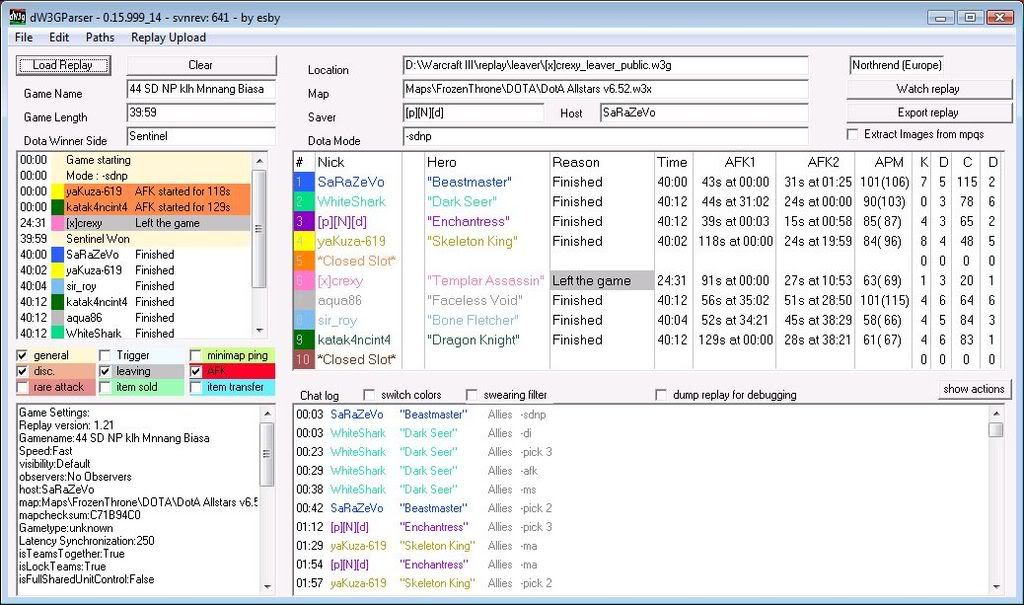Click the Saver name field
Viewport: 1024px width, 605px height.
(473, 112)
